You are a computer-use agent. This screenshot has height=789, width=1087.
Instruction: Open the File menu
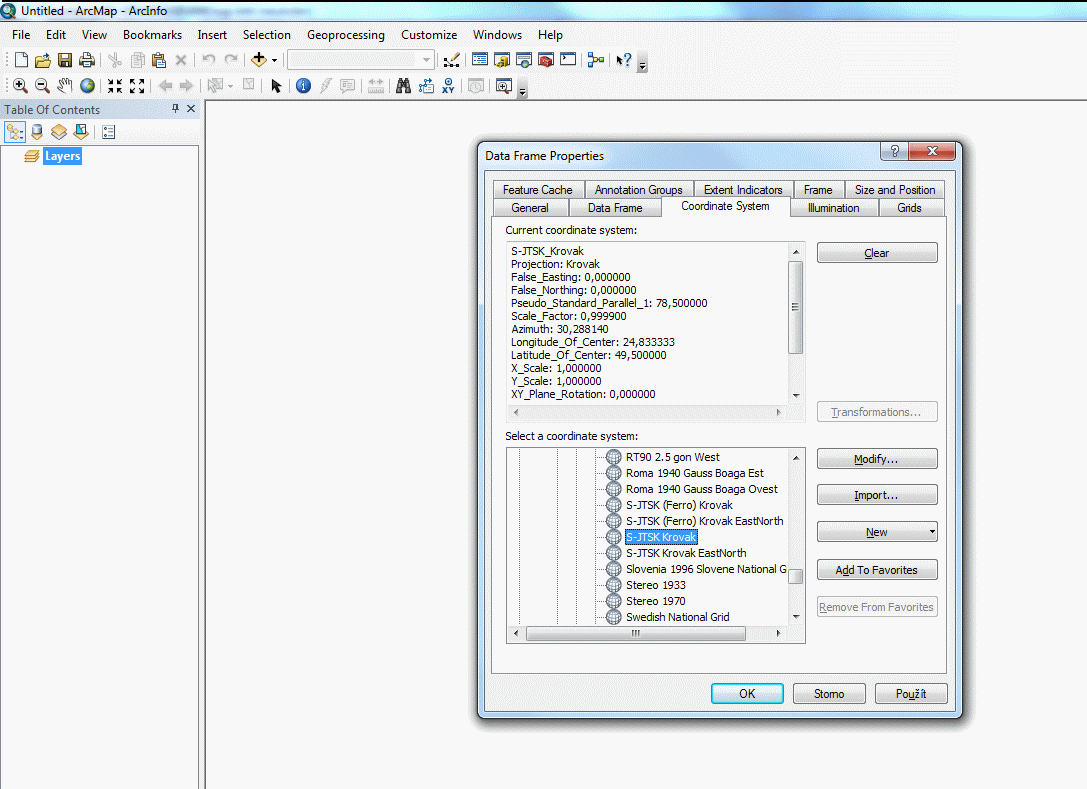[21, 35]
